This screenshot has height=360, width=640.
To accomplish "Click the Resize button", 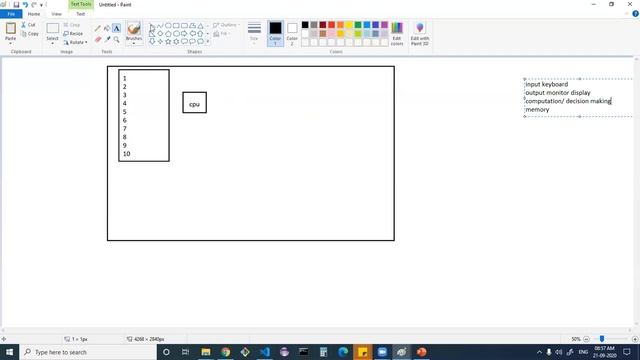I will (73, 33).
